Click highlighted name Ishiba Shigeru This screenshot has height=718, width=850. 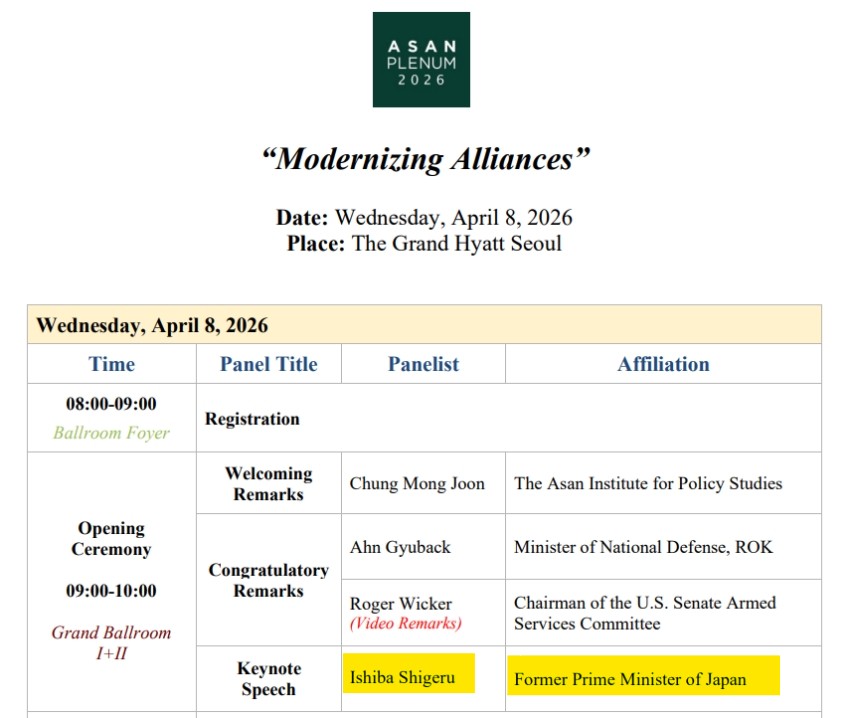click(402, 677)
